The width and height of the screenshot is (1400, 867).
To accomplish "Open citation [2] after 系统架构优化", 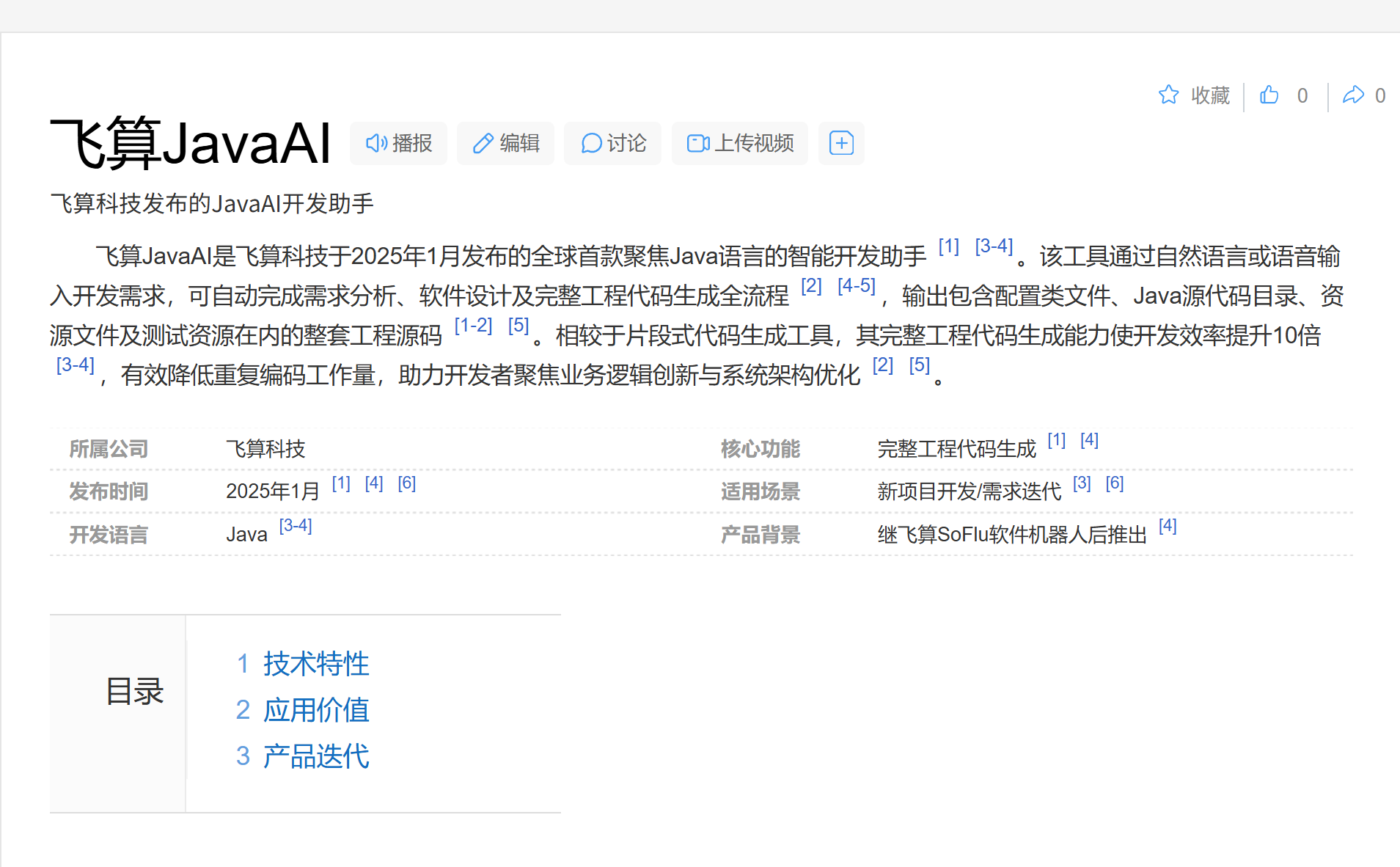I will tap(883, 365).
